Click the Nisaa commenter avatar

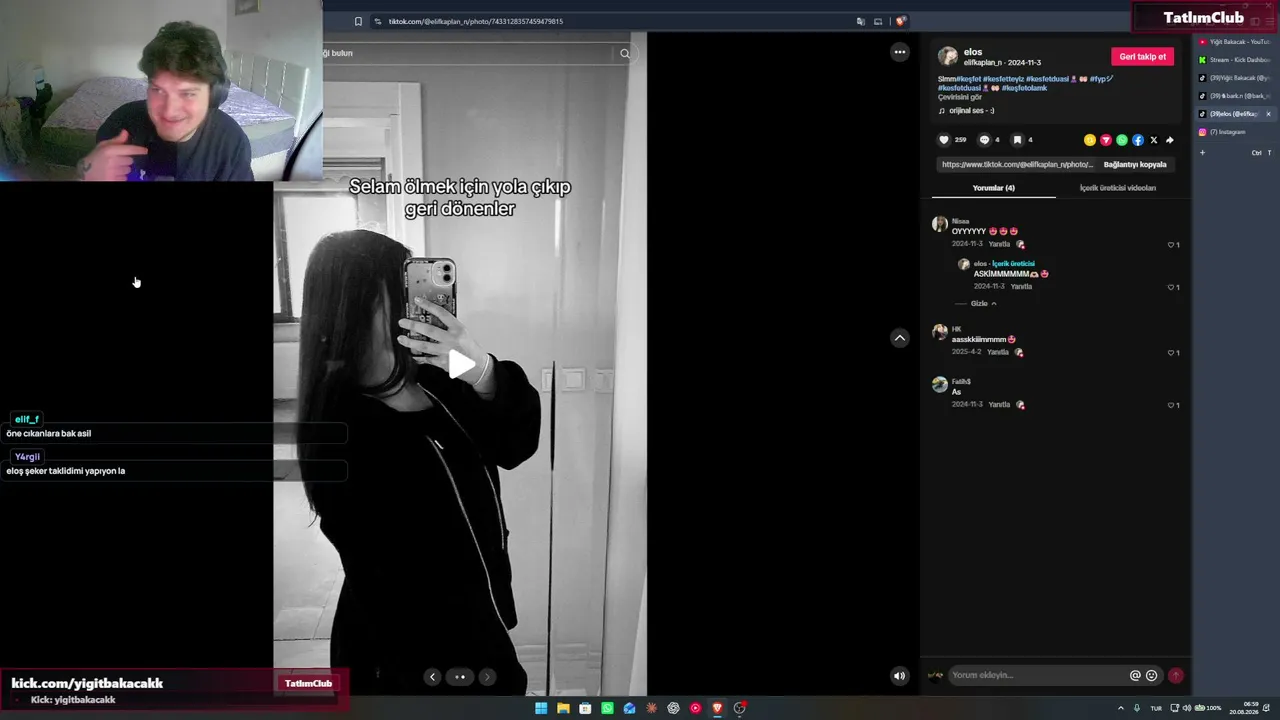939,224
